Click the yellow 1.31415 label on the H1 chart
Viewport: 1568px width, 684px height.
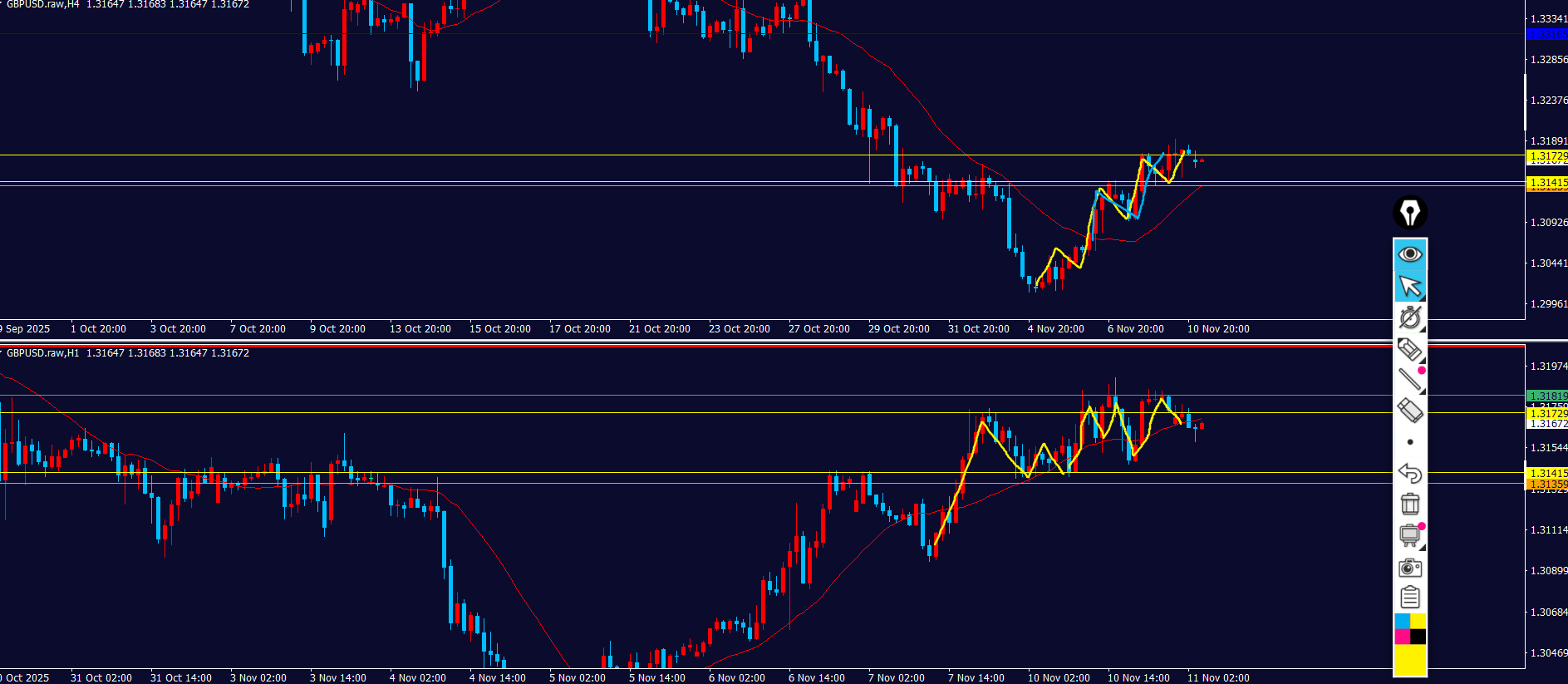coord(1547,473)
